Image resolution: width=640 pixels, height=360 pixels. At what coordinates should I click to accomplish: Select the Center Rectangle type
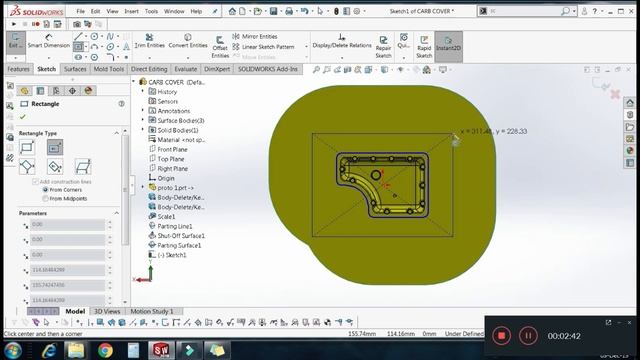coord(55,147)
